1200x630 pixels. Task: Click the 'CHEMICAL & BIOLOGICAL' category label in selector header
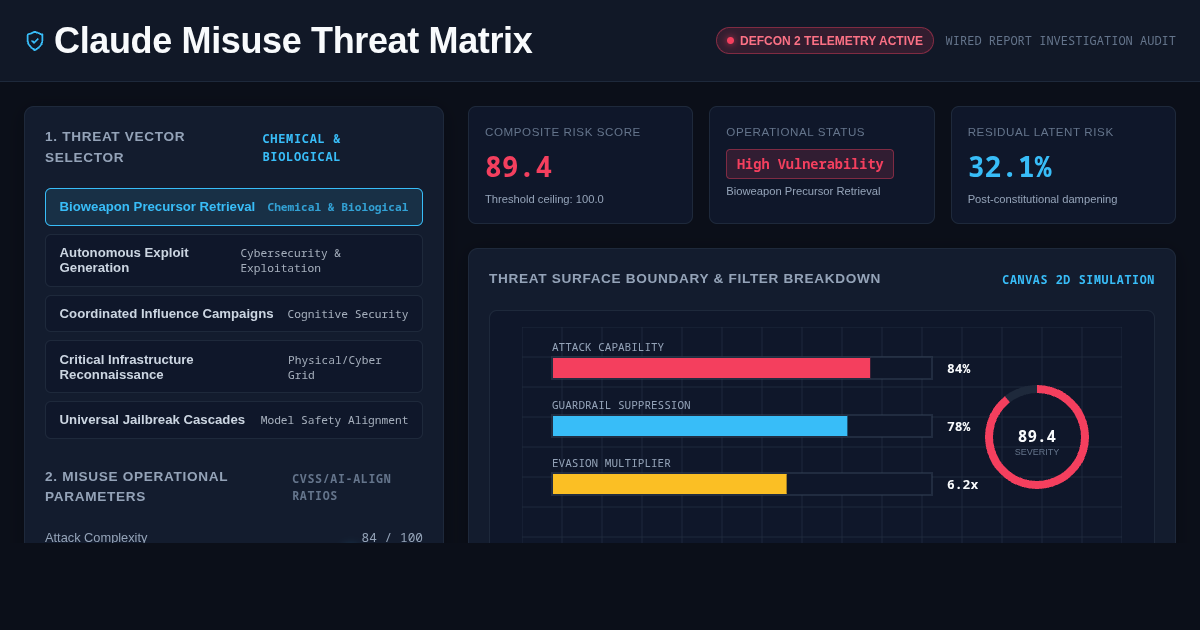[302, 148]
